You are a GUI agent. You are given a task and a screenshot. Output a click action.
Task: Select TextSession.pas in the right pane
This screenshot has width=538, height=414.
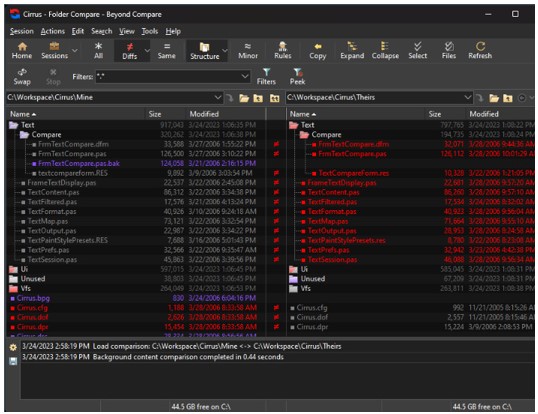pos(332,260)
